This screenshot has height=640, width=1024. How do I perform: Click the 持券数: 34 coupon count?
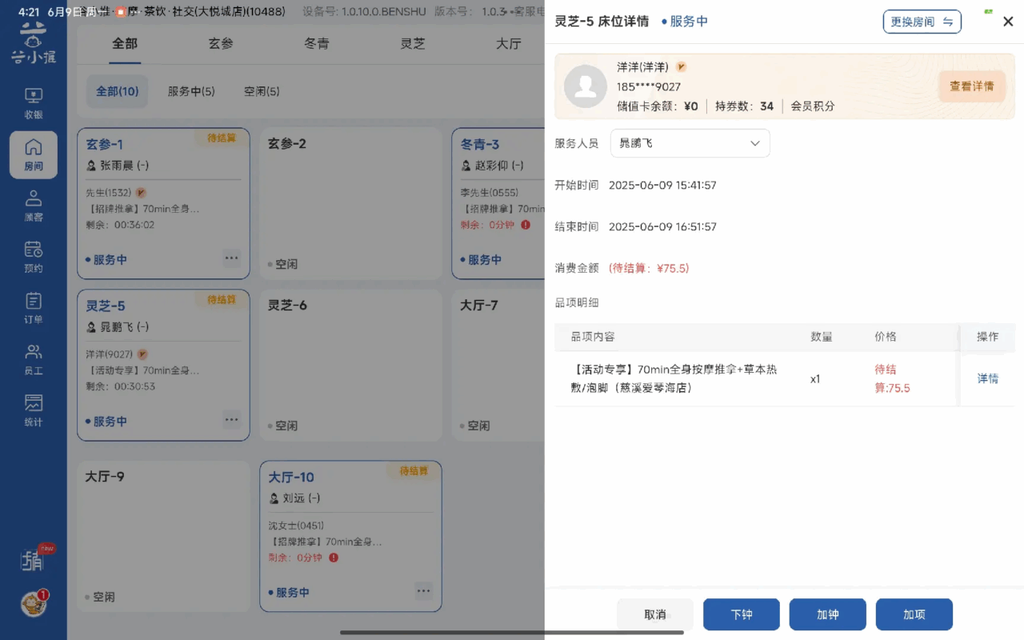744,106
